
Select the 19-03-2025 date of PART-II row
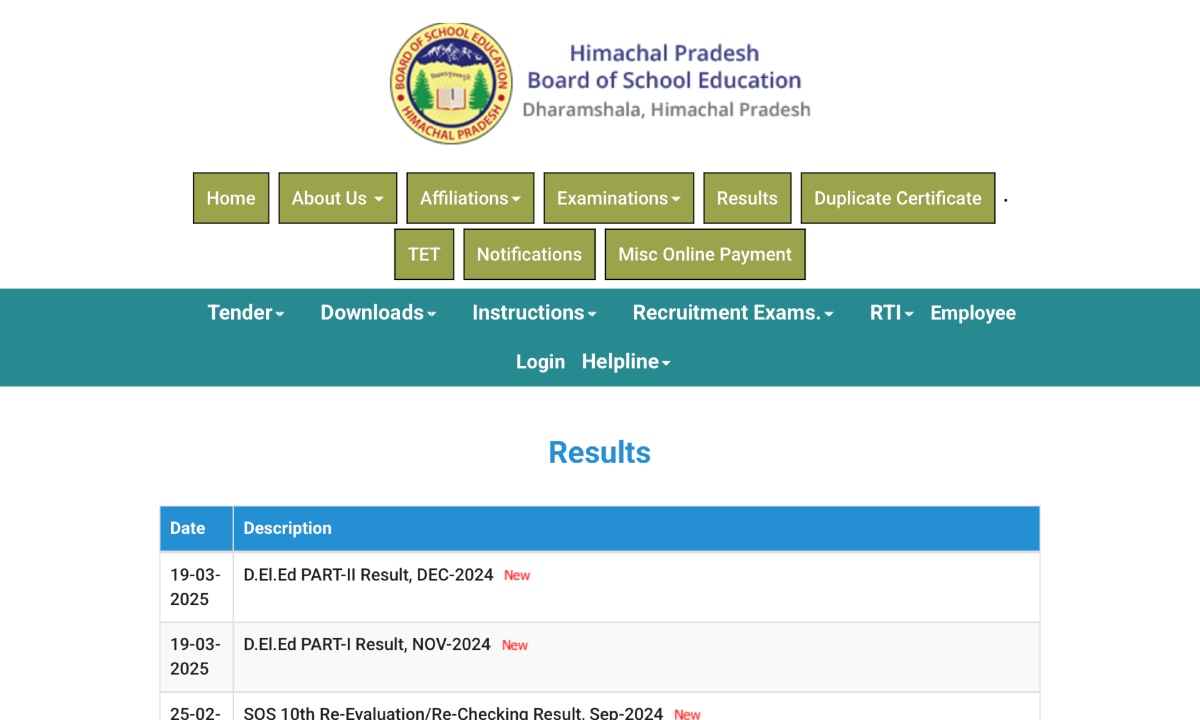coord(195,587)
